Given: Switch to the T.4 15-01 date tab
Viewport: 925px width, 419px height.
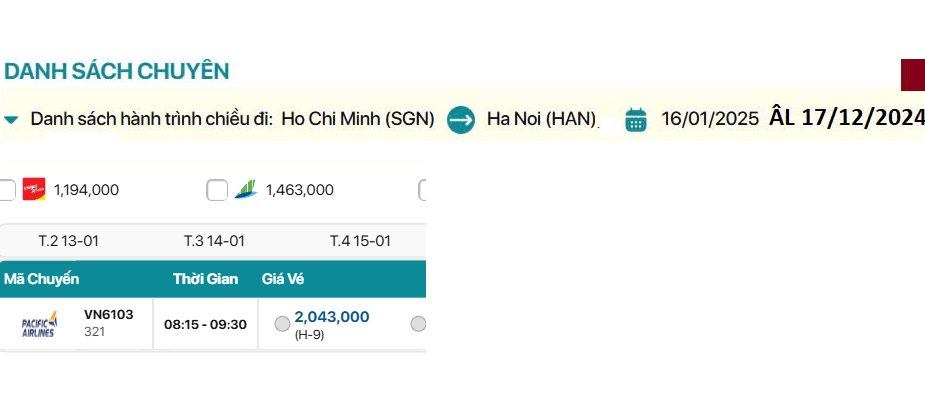Looking at the screenshot, I should pyautogui.click(x=360, y=241).
